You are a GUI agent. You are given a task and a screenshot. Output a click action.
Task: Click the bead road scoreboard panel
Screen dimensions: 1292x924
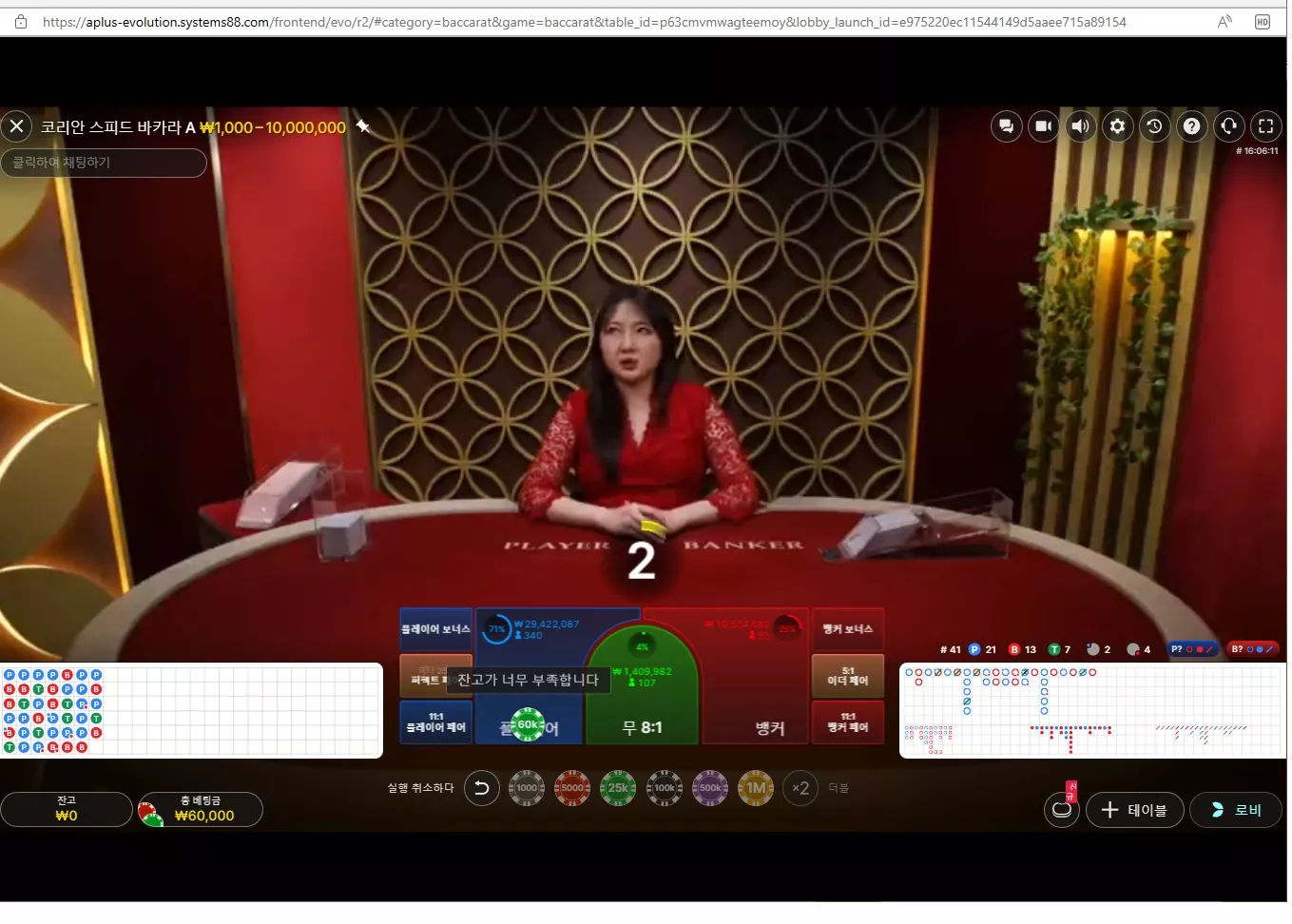(191, 711)
